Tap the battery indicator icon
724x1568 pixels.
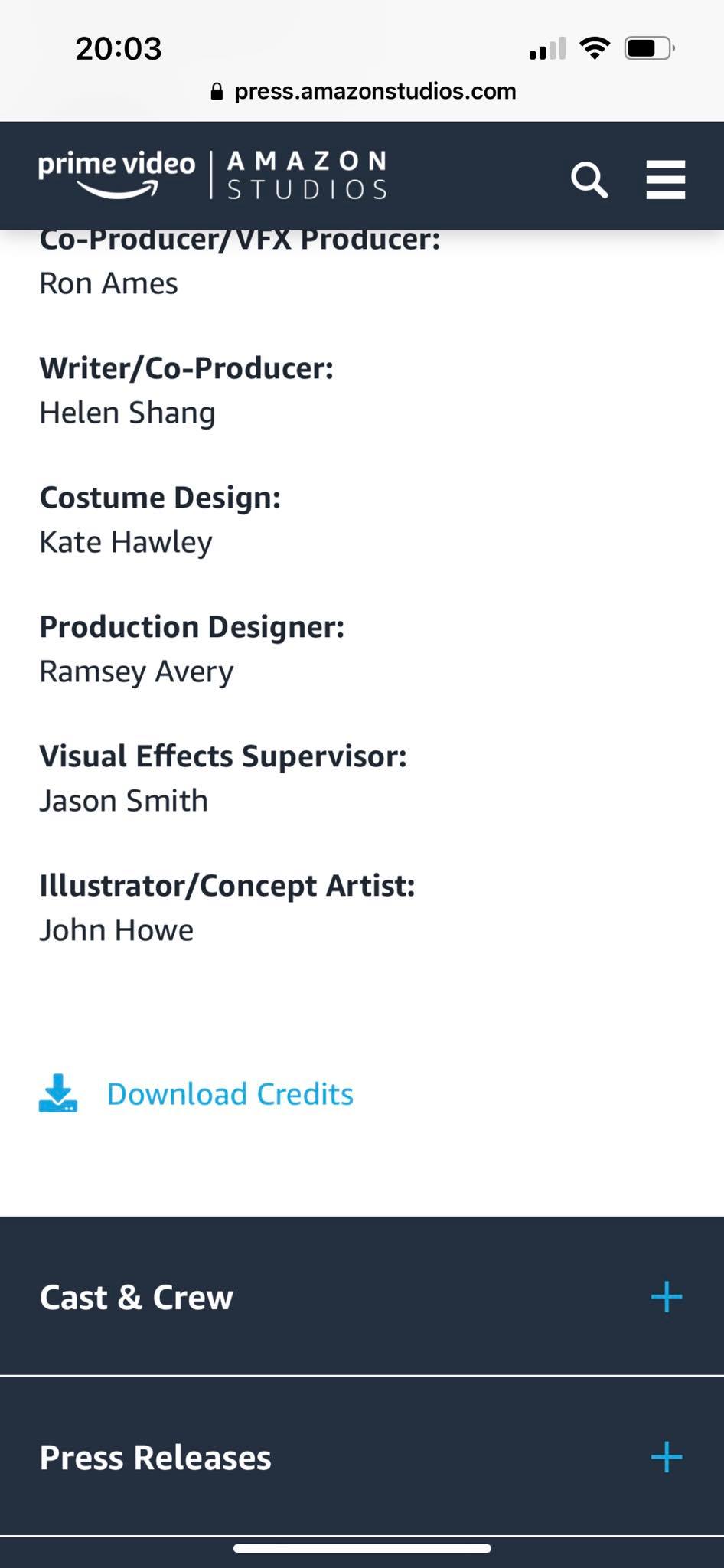(648, 48)
